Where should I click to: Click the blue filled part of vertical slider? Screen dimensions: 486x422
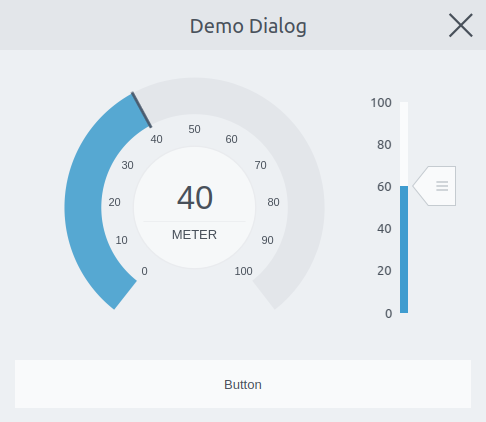click(404, 249)
